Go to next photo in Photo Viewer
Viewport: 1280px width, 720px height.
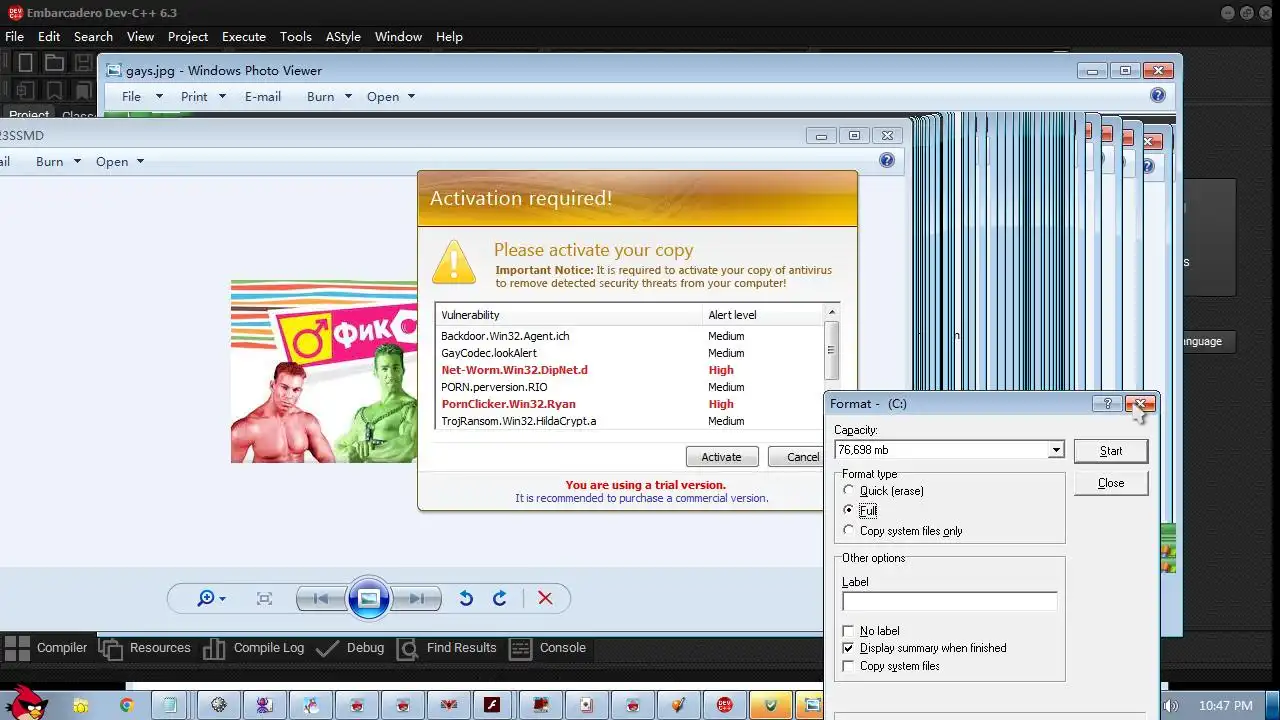[416, 598]
